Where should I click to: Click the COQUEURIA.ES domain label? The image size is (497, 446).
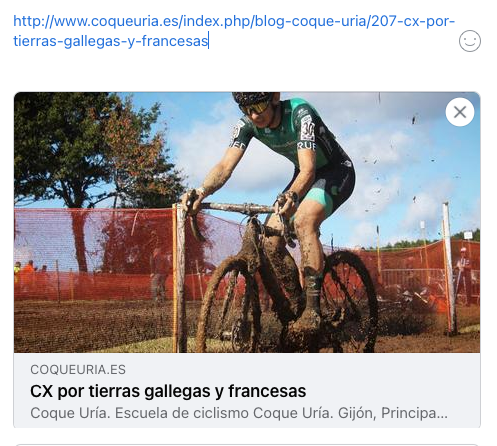(x=78, y=369)
